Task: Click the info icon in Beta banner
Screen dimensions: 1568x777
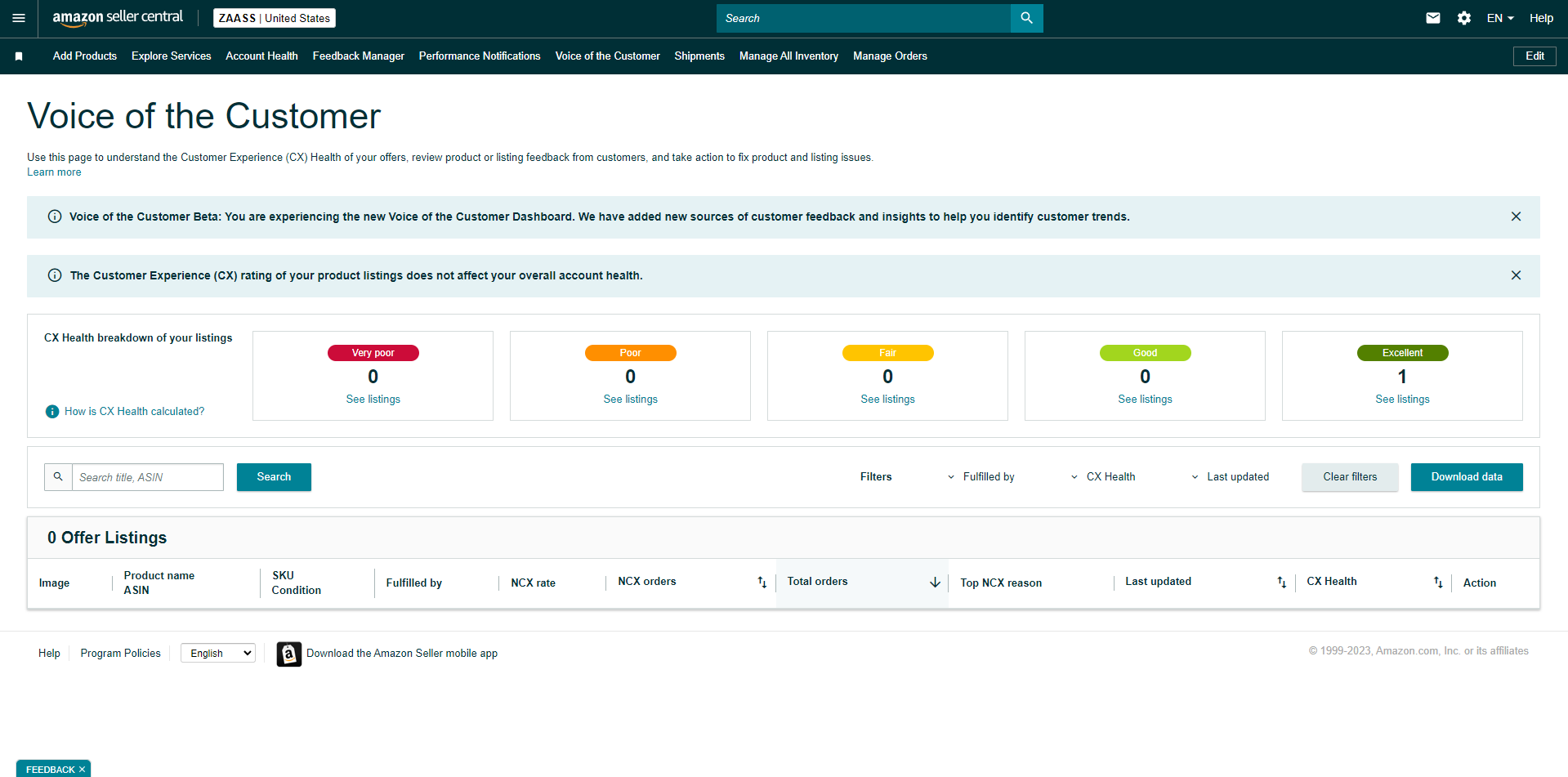Action: click(x=55, y=217)
